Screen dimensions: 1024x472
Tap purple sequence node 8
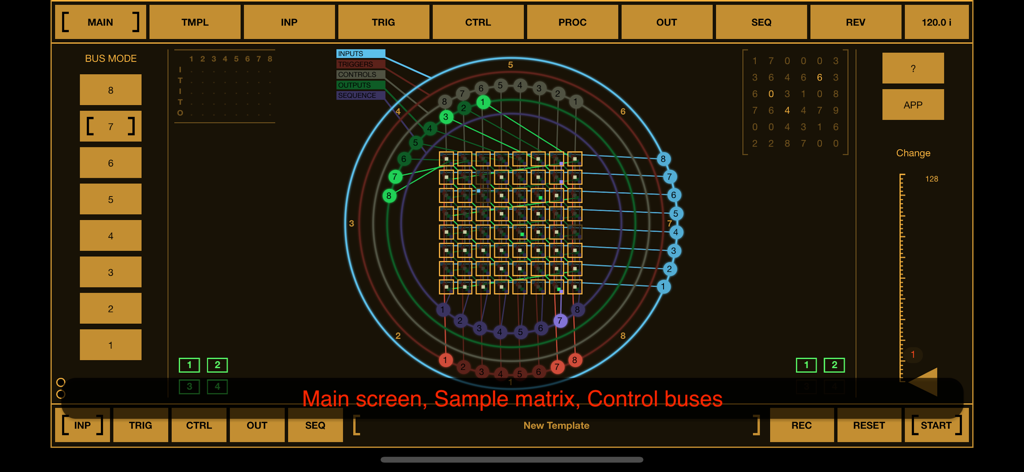(577, 309)
